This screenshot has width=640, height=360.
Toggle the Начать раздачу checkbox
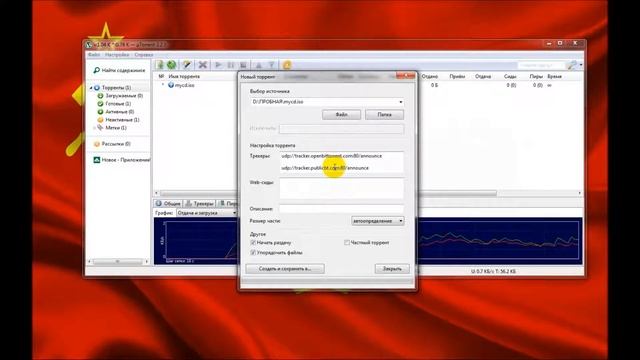pos(253,242)
